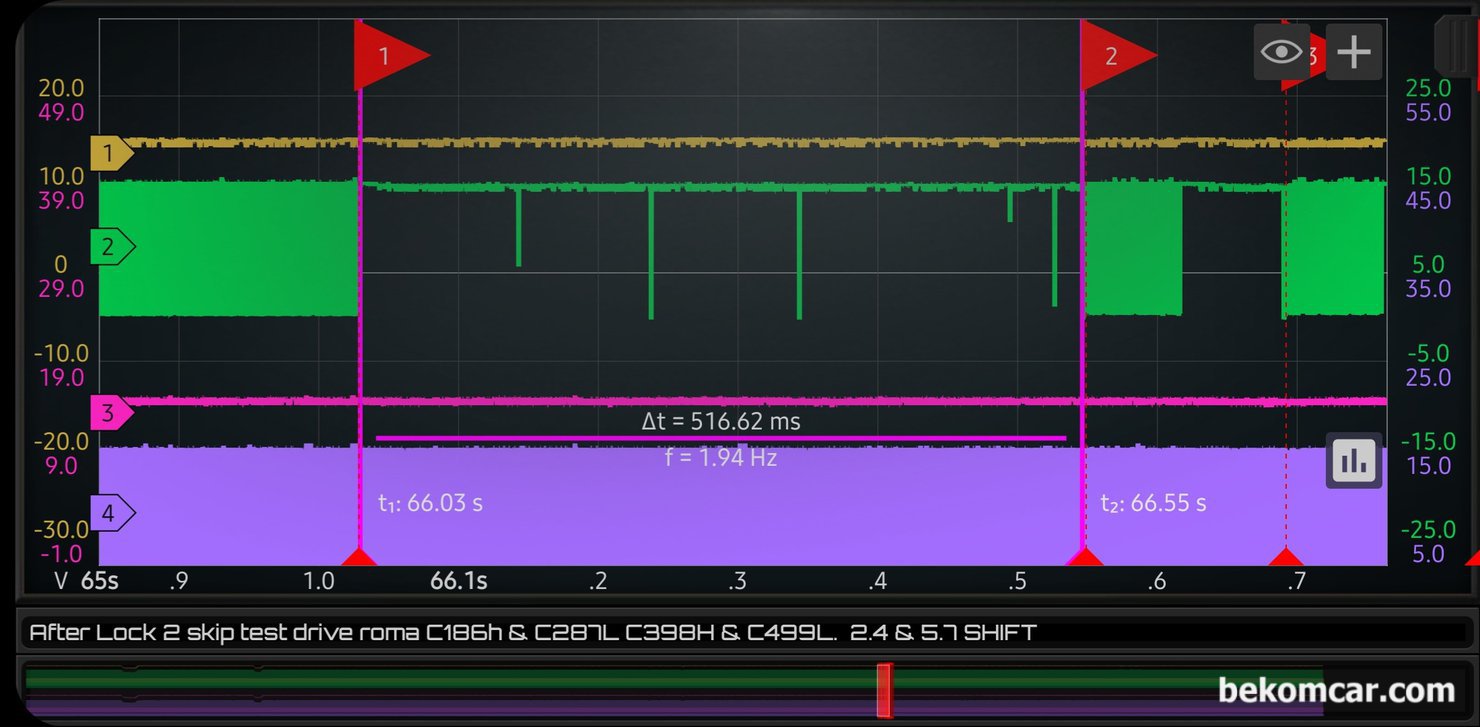Click red triangle handle at dashed cursor
The image size is (1480, 727).
pyautogui.click(x=1286, y=557)
